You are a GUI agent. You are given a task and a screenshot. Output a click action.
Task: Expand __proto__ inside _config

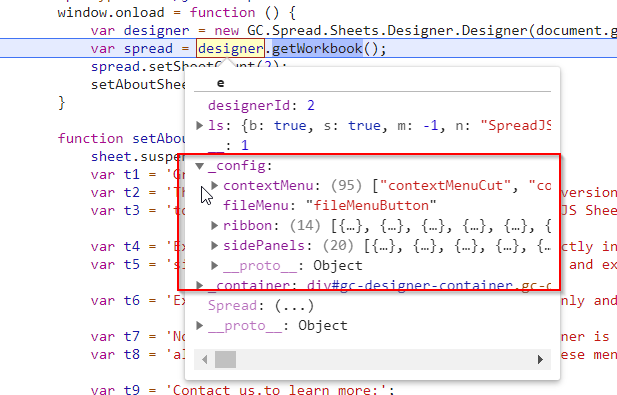point(214,266)
